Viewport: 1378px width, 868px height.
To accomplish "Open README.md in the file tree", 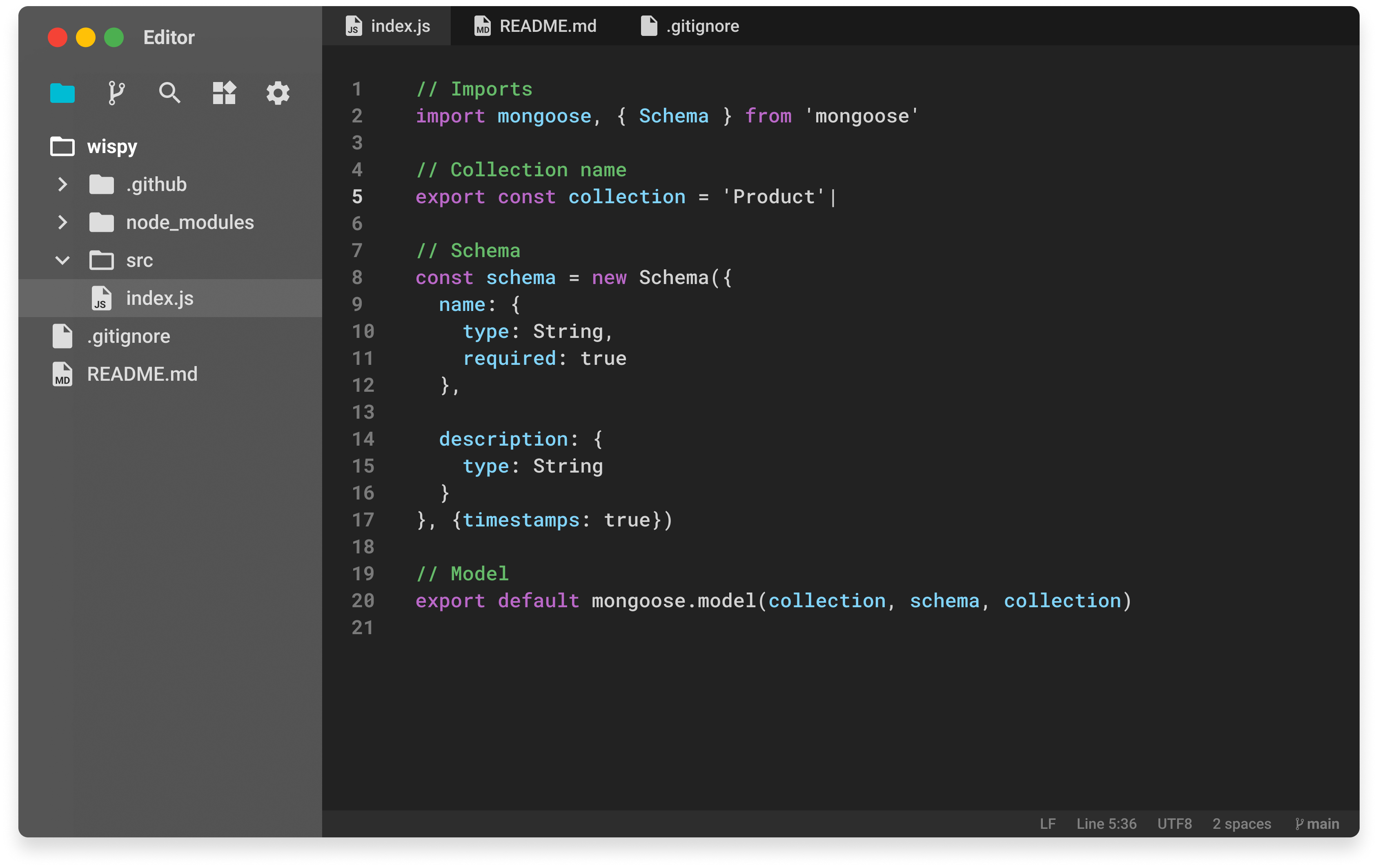I will pyautogui.click(x=142, y=374).
